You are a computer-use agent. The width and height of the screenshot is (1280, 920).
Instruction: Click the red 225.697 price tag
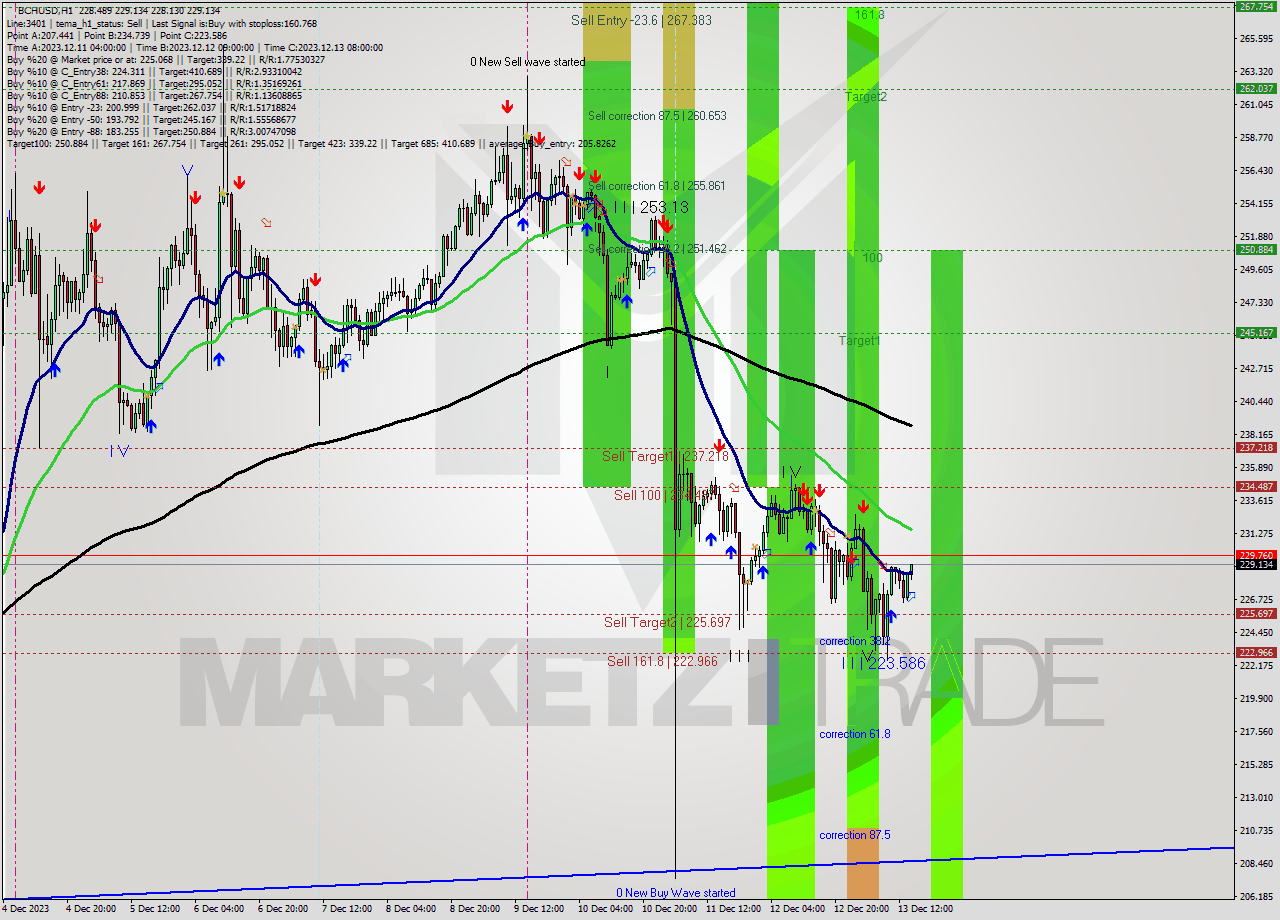pyautogui.click(x=1256, y=614)
